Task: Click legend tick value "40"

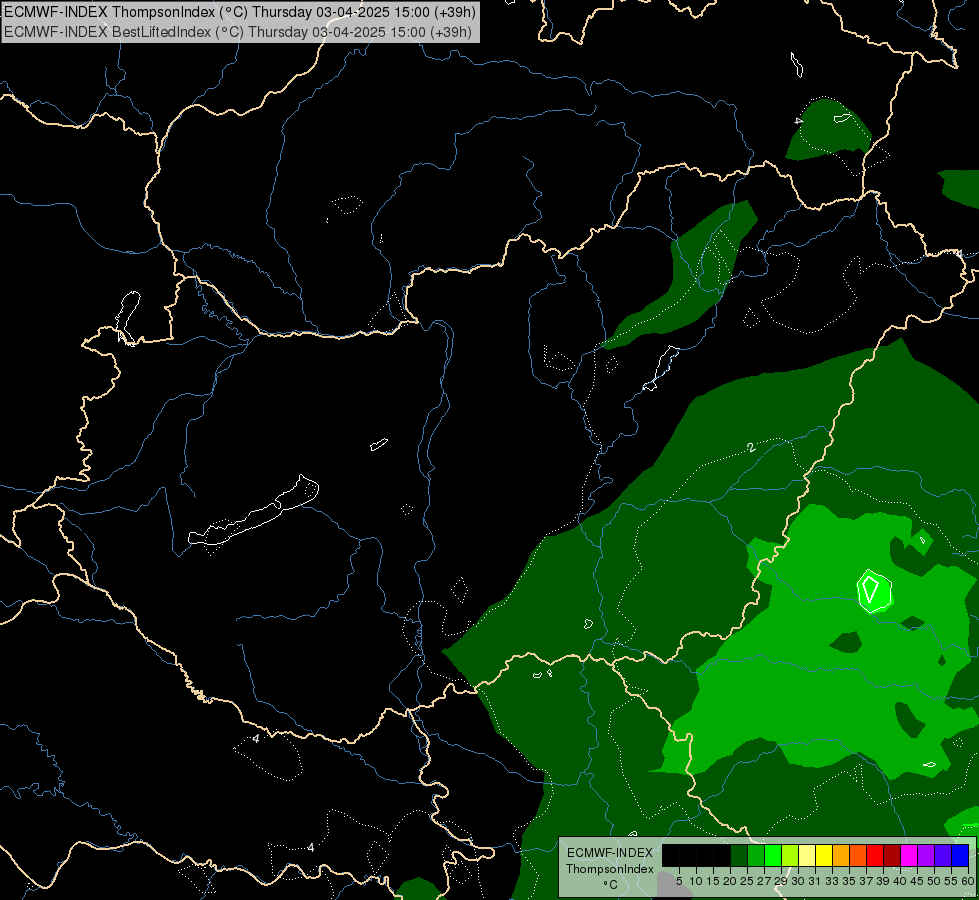Action: click(x=900, y=881)
